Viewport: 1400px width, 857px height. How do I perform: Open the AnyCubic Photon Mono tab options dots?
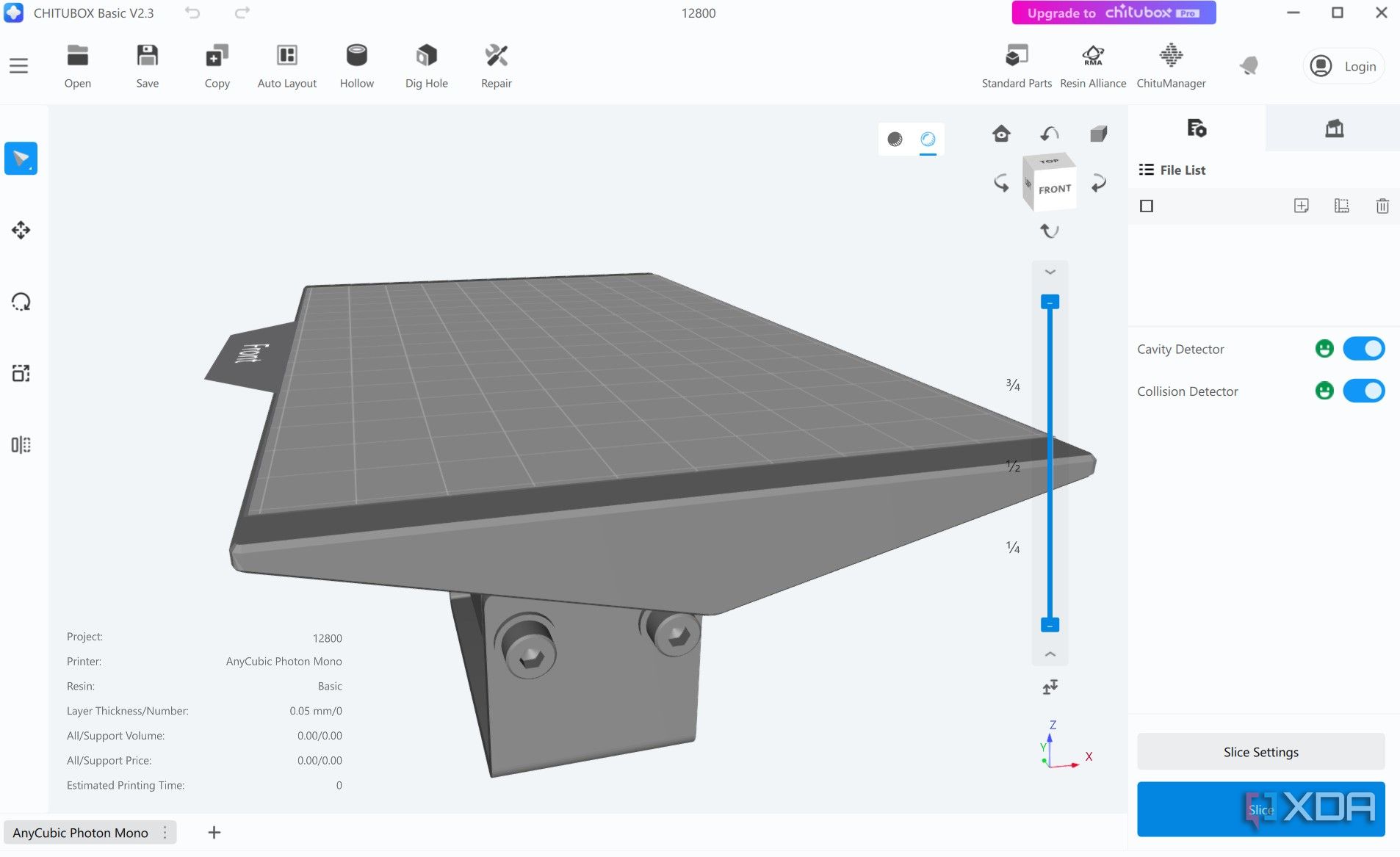point(165,833)
